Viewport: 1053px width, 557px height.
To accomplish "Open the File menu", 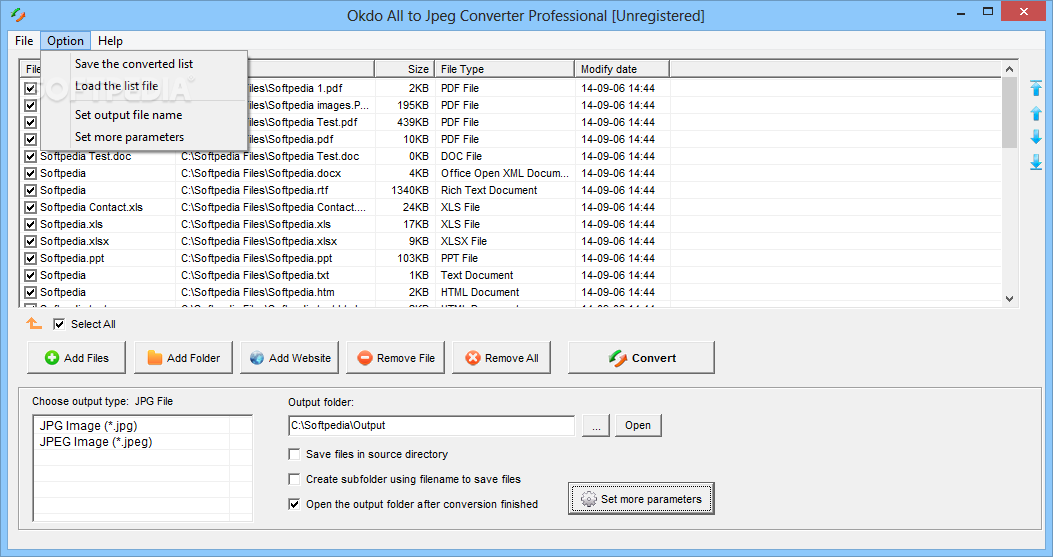I will click(x=24, y=41).
